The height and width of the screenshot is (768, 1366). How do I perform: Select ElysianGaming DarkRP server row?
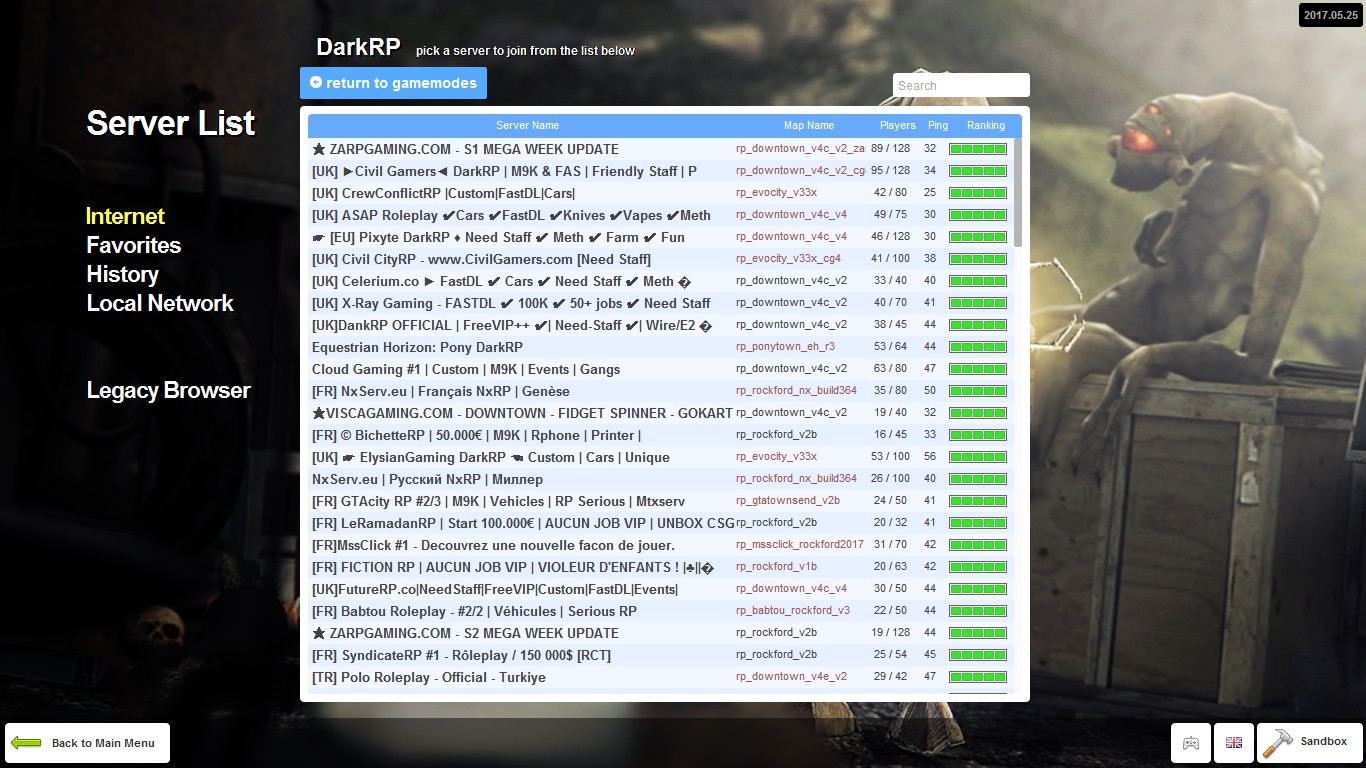tap(660, 457)
